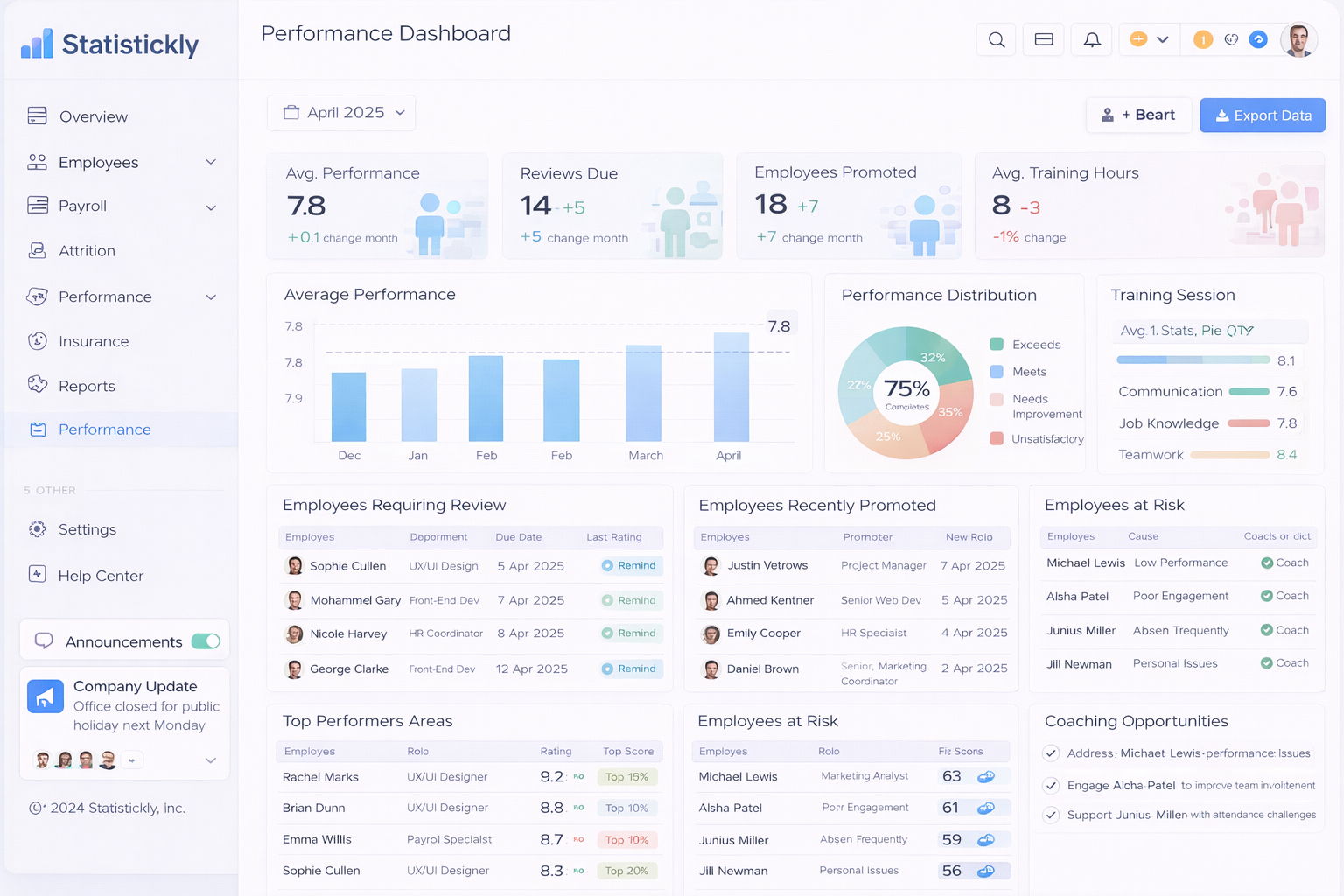Click the Export Data button

(1263, 115)
